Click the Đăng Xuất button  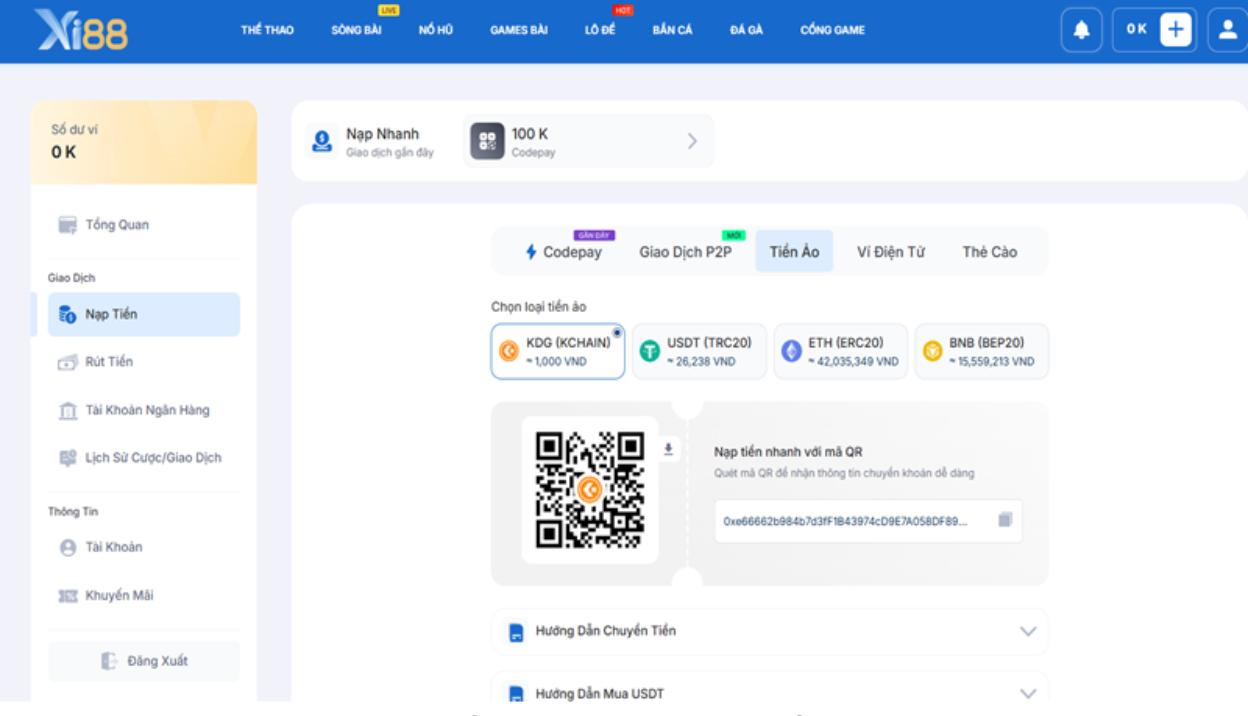coord(144,660)
